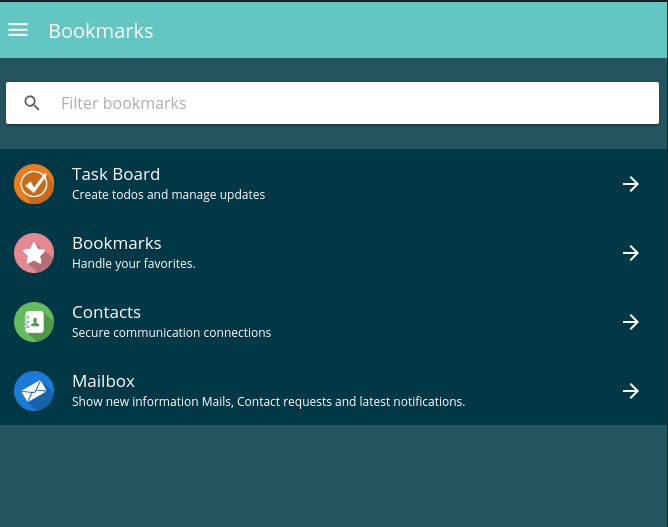Select the Bookmarks list entry title

pos(117,243)
